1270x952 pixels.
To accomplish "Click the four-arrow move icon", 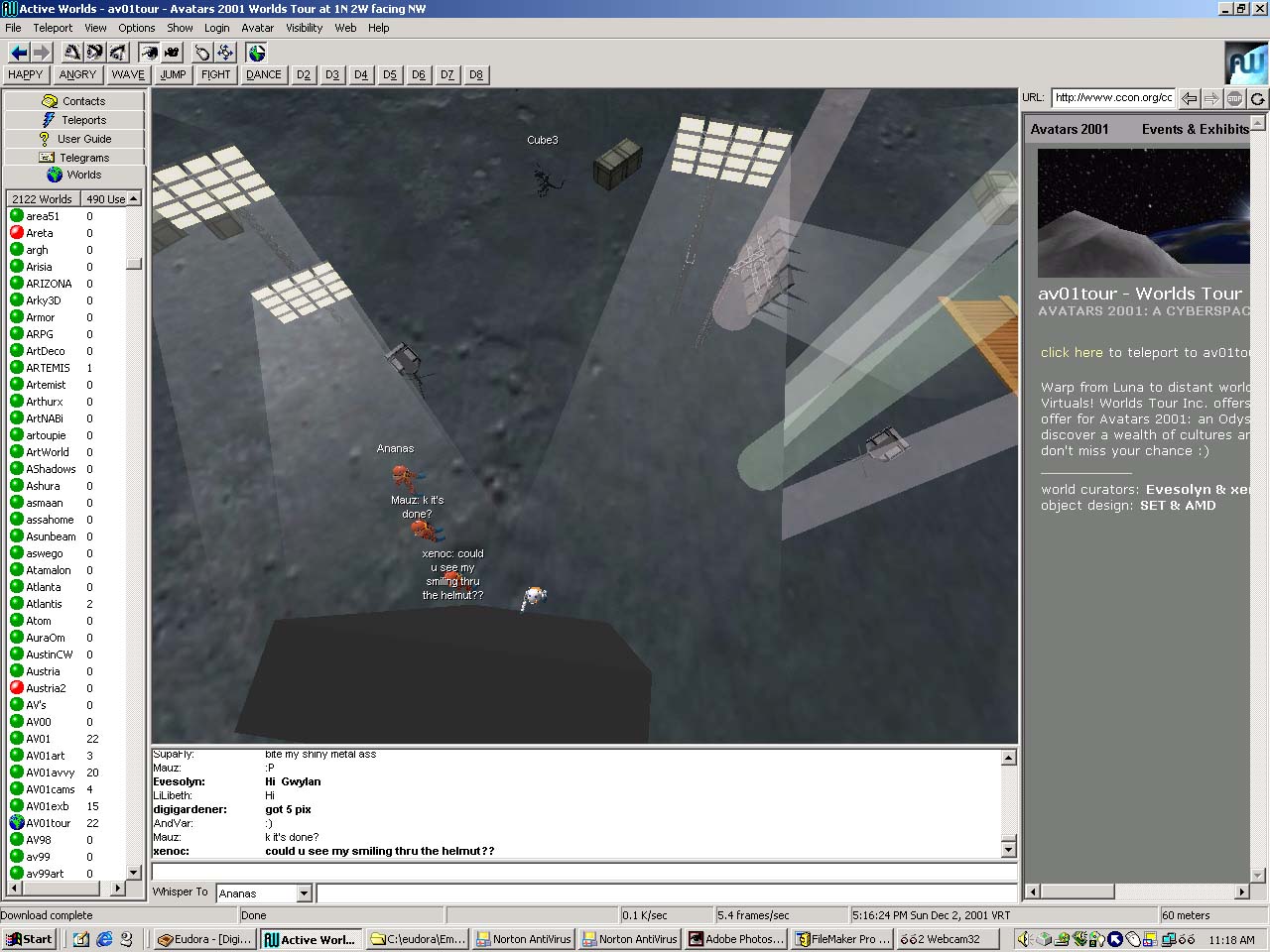I will tap(225, 53).
